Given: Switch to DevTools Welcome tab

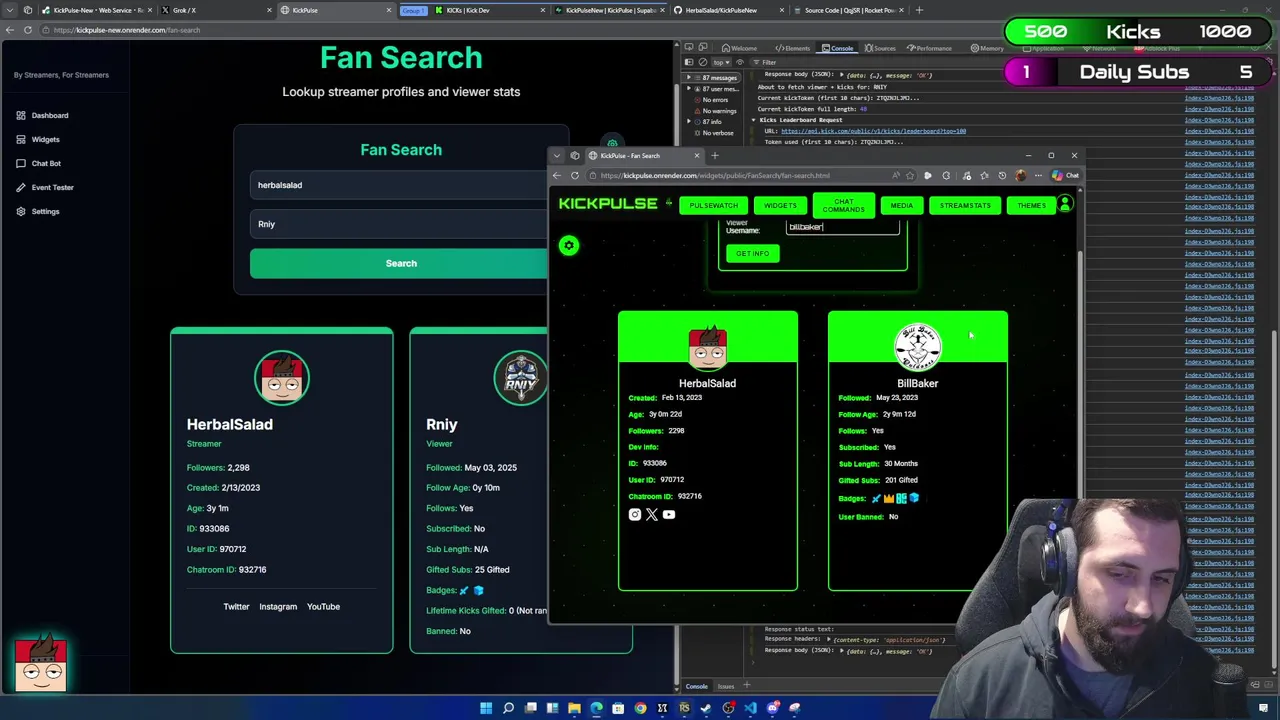Looking at the screenshot, I should [x=740, y=48].
